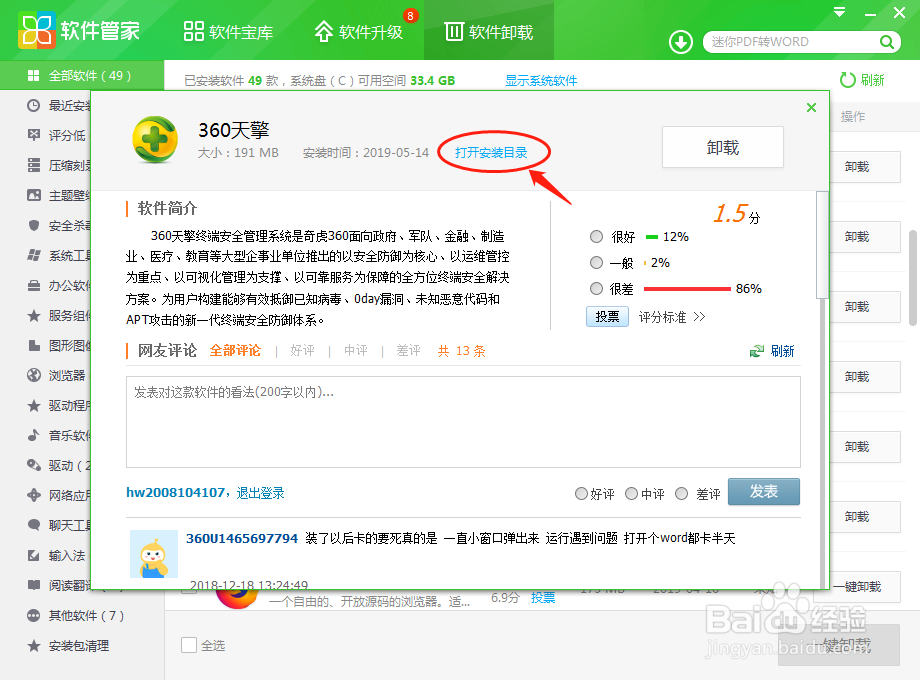Click the 办公软件 sidebar icon
Viewport: 920px width, 680px height.
tap(33, 285)
